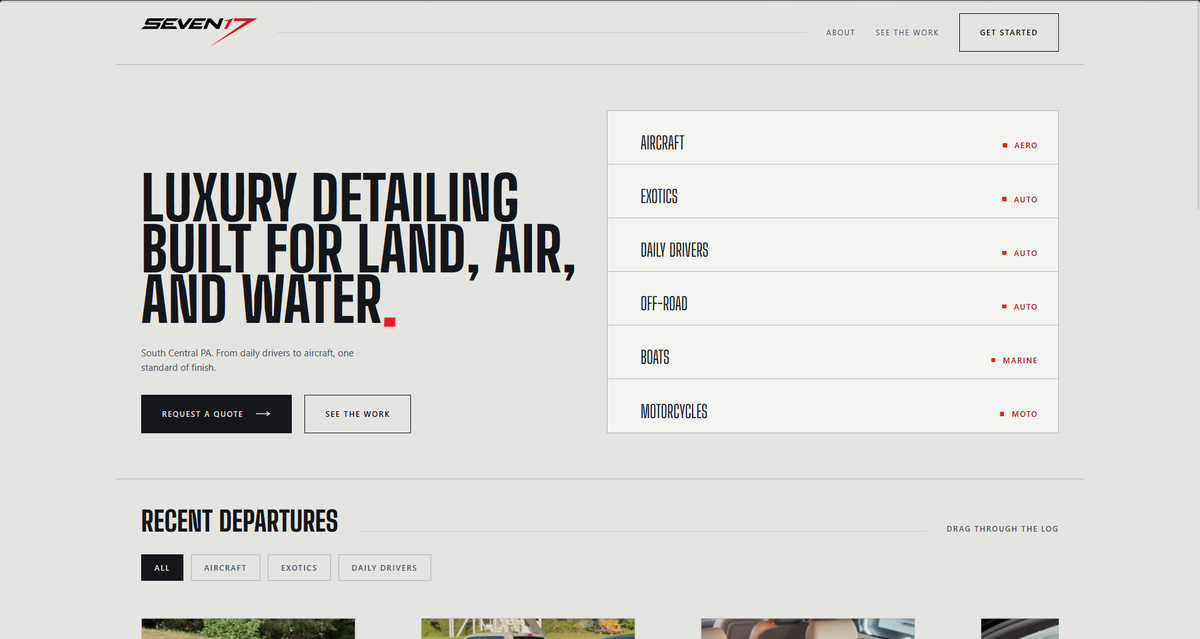Select the AIRCRAFT filter tab
The image size is (1200, 639).
(x=225, y=568)
